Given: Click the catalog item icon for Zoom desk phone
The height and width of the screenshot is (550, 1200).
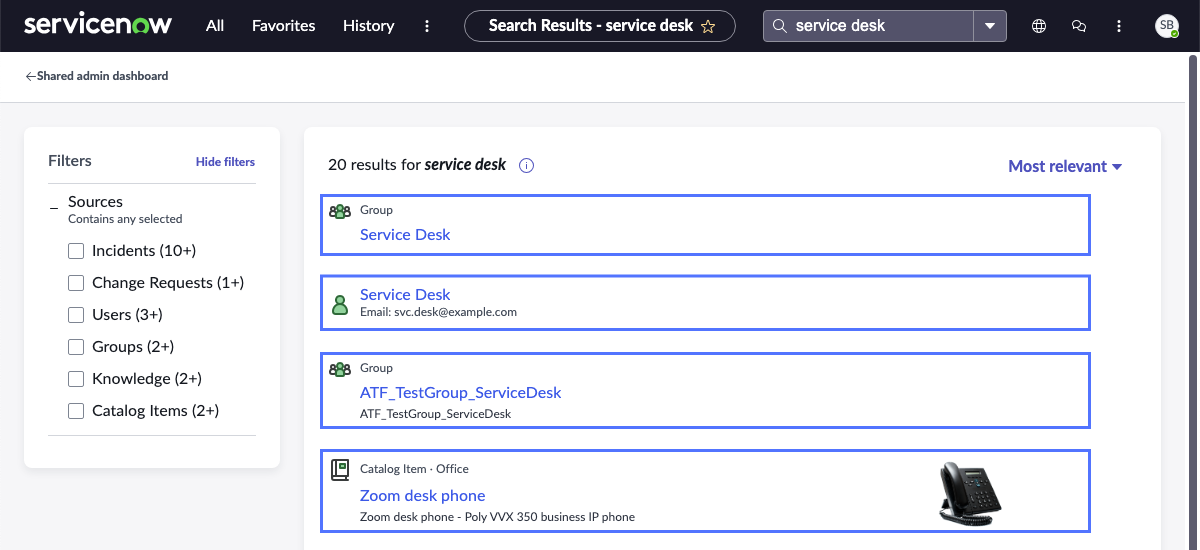Looking at the screenshot, I should coord(340,469).
